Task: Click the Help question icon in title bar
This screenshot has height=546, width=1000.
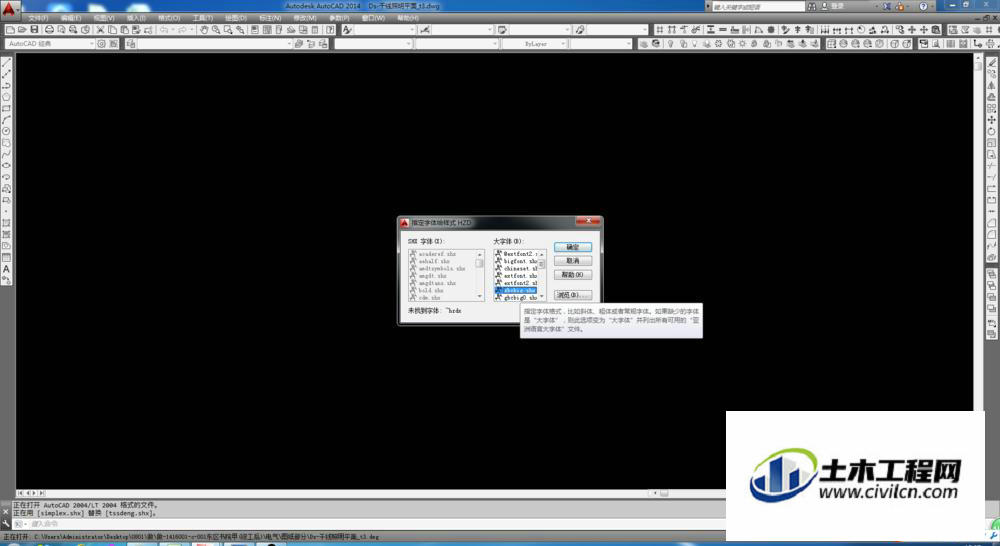Action: coord(923,6)
